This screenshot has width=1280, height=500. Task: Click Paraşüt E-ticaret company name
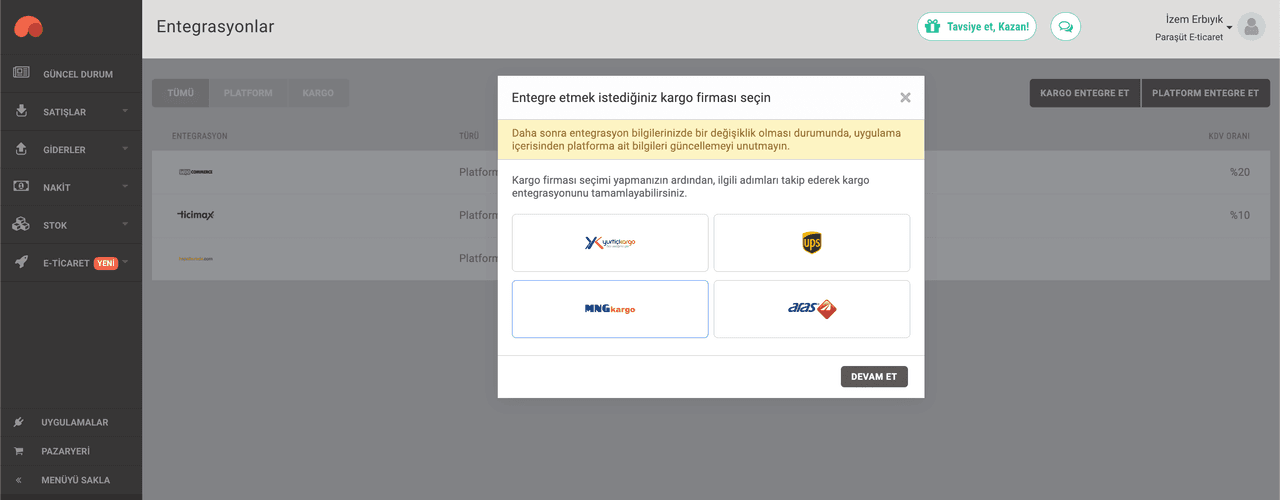tap(1188, 37)
